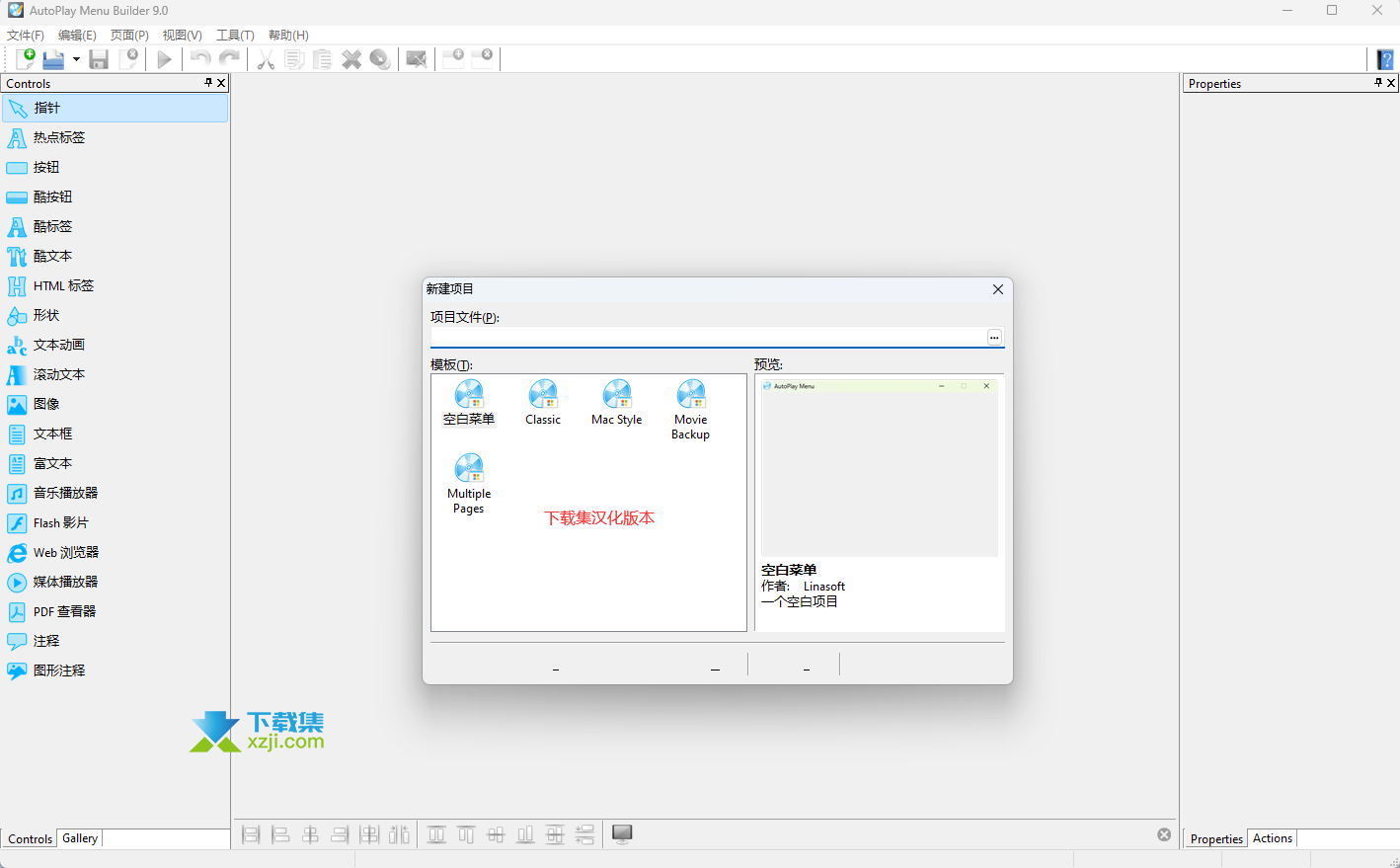
Task: Open the 文件(F) menu
Action: click(26, 36)
